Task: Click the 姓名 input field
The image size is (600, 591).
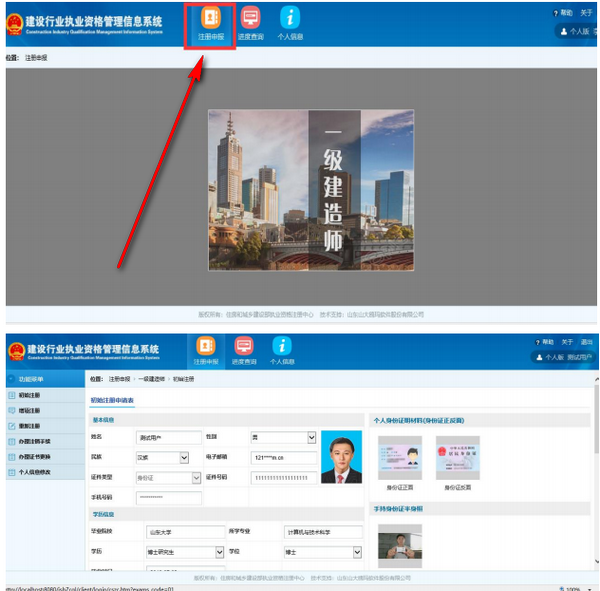Action: pos(168,438)
